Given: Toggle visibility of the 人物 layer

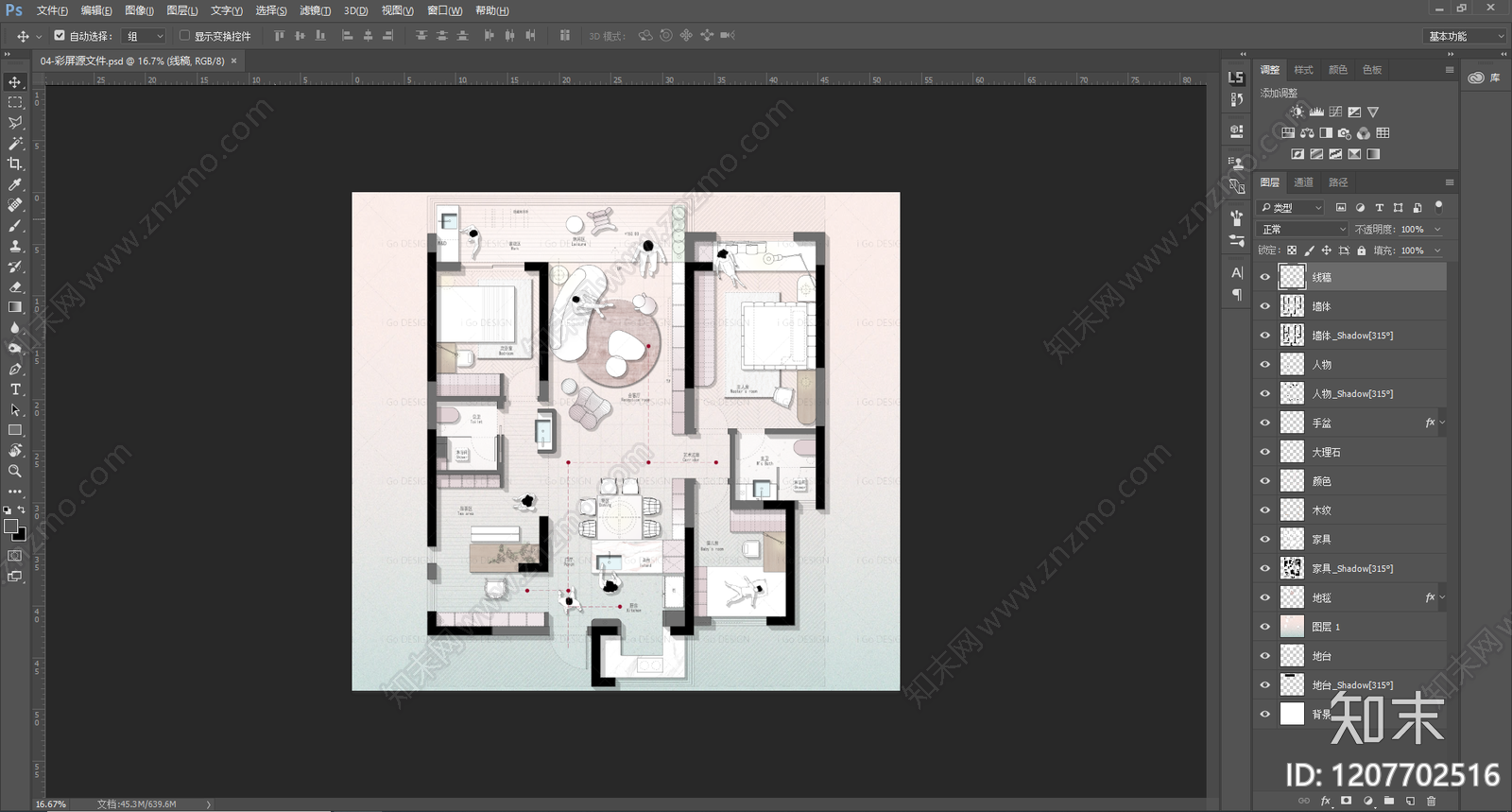Looking at the screenshot, I should click(x=1265, y=365).
